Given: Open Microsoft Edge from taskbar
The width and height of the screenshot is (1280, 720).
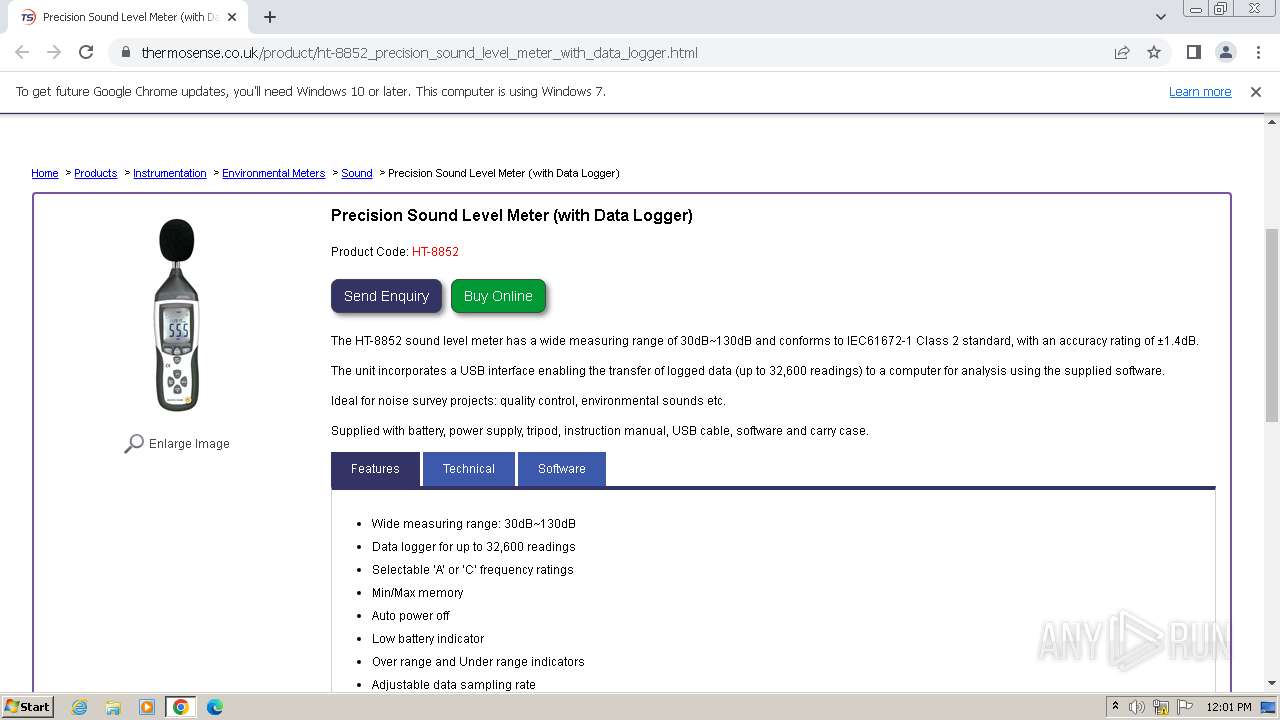Looking at the screenshot, I should coord(215,707).
